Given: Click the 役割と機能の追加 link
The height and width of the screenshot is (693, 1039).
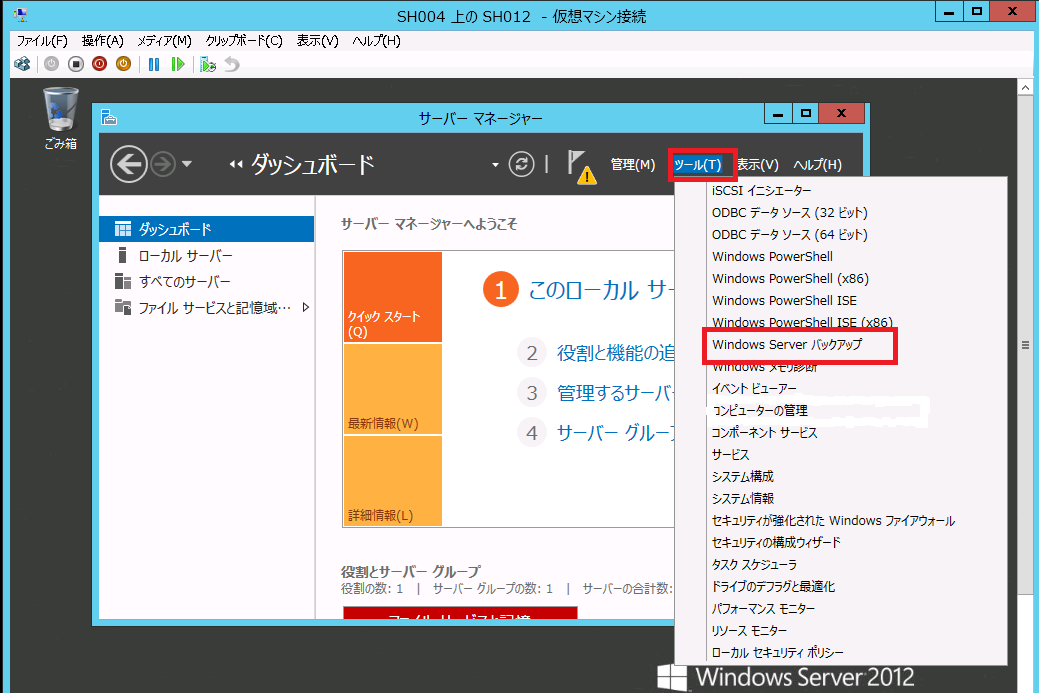Looking at the screenshot, I should pos(615,353).
